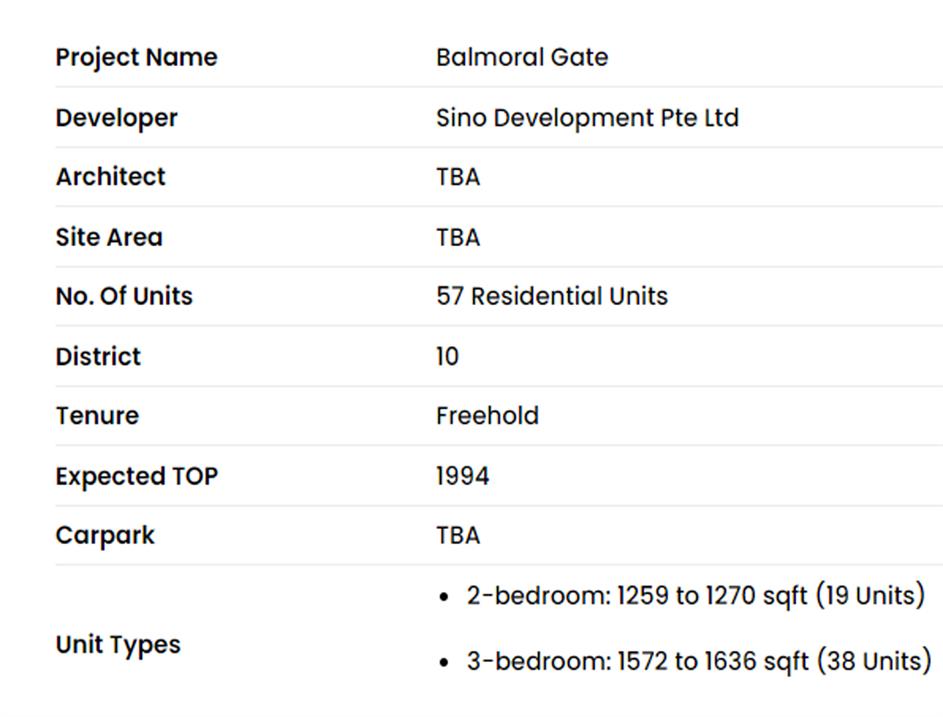943x717 pixels.
Task: Select the 1994 expected TOP value
Action: 462,476
